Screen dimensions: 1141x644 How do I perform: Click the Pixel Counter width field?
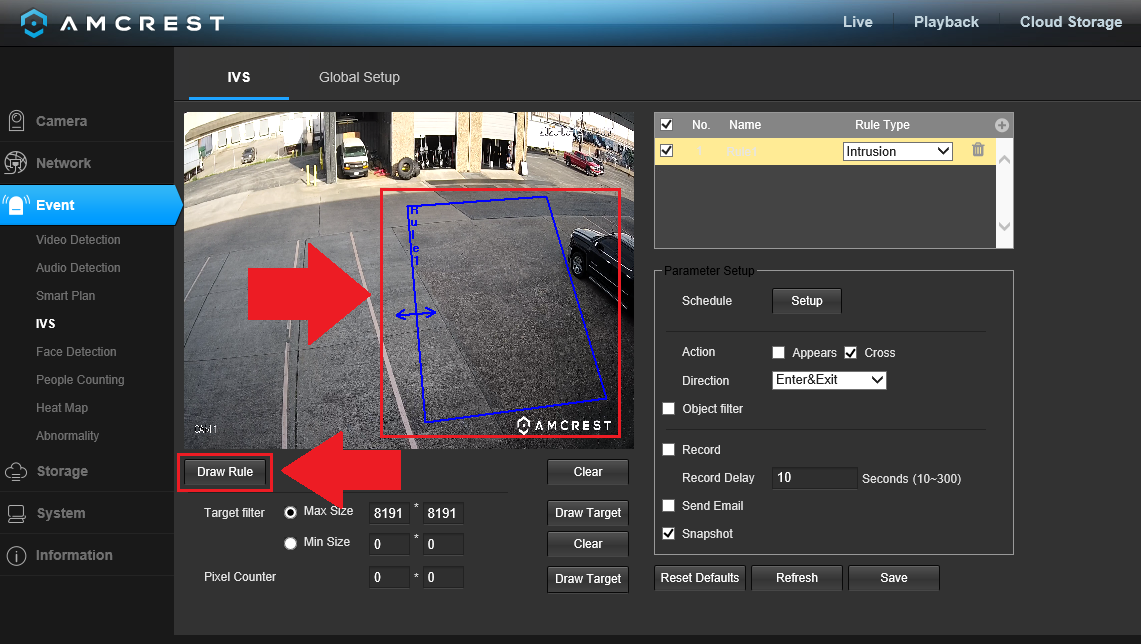389,577
